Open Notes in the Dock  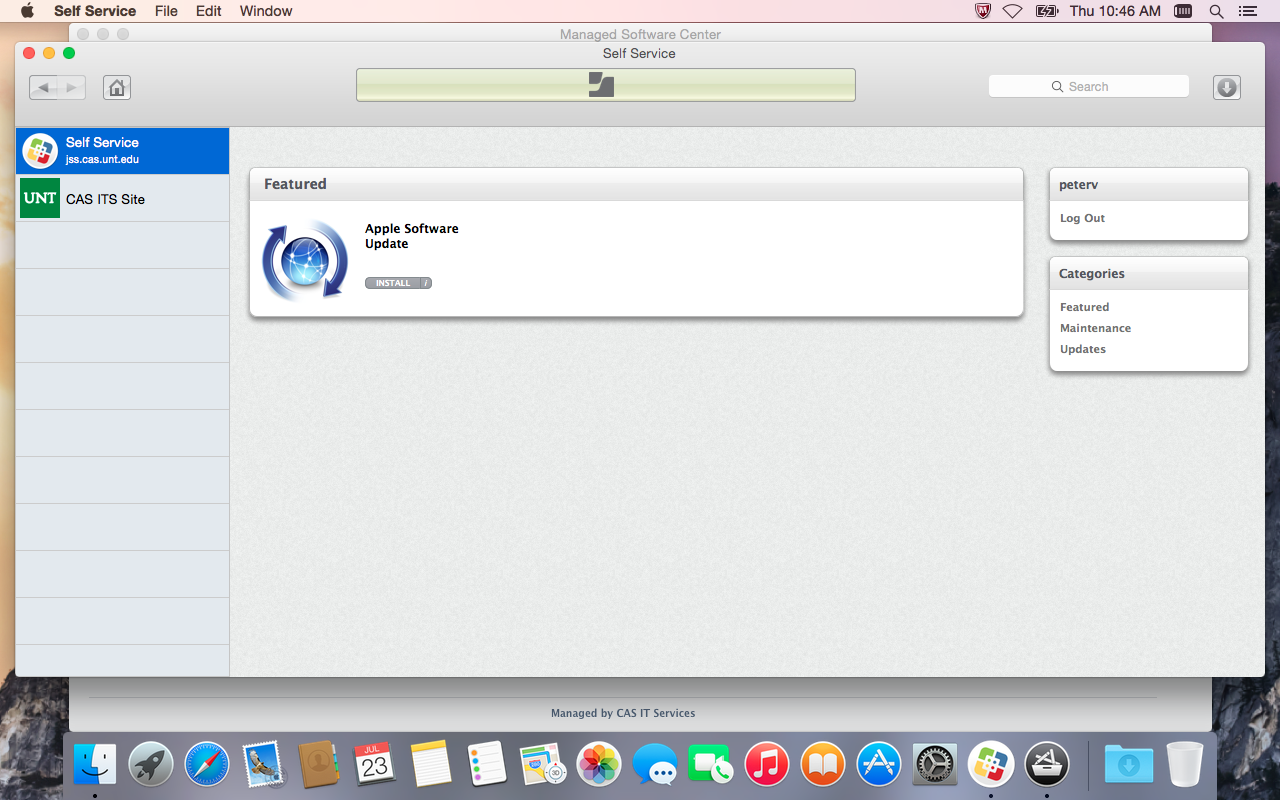[431, 765]
